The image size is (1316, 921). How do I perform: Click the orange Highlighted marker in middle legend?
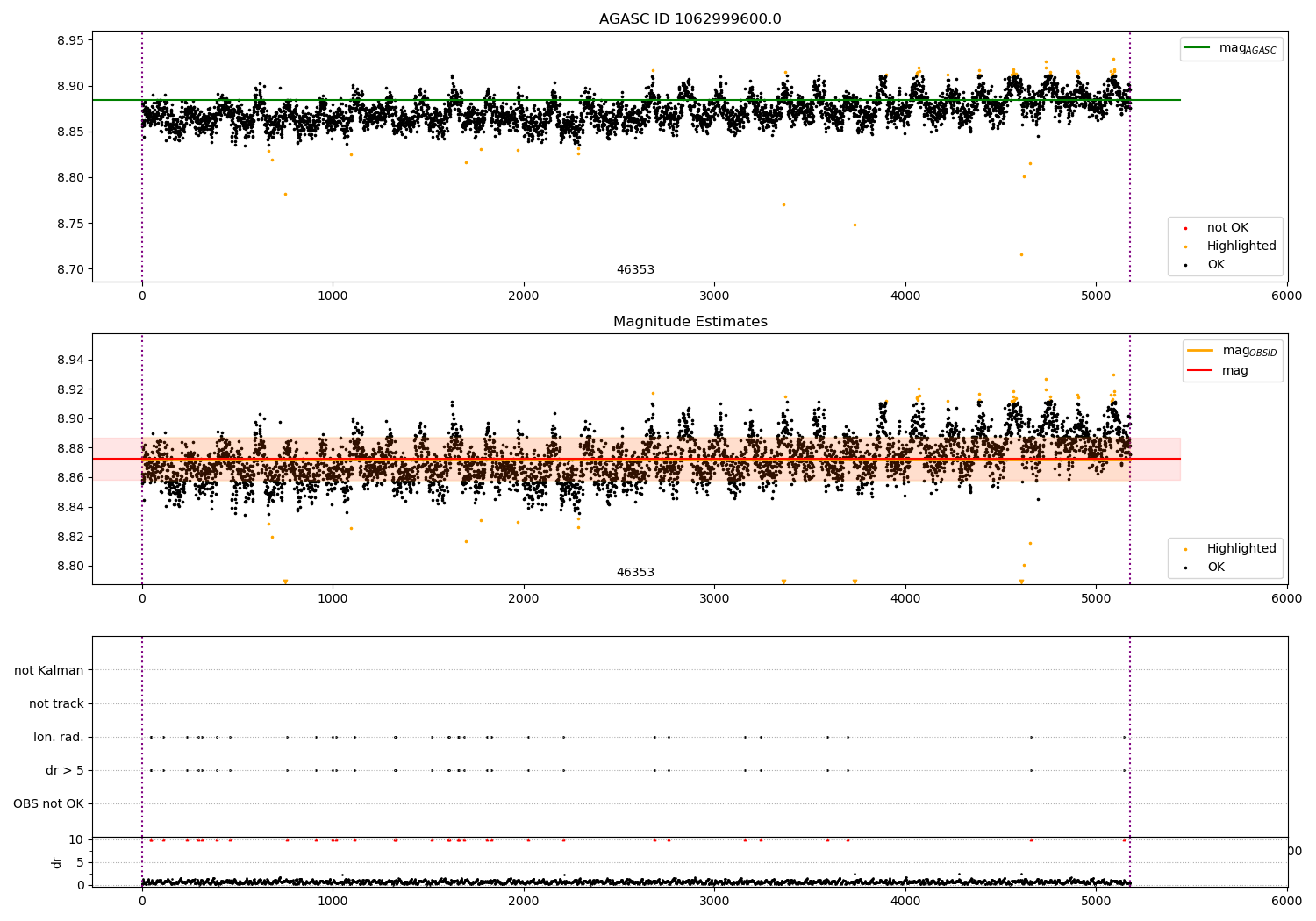(1185, 549)
